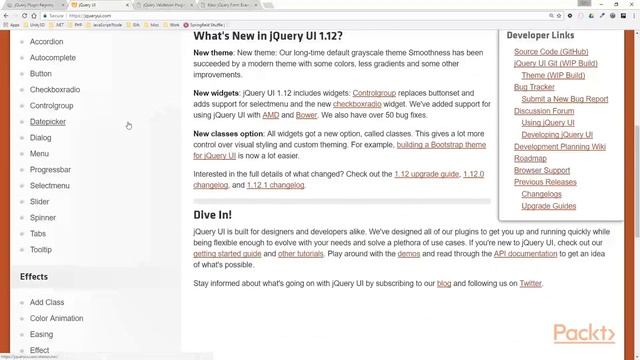This screenshot has height=360, width=640.
Task: Bookmark this page with the star icon
Action: click(x=559, y=16)
